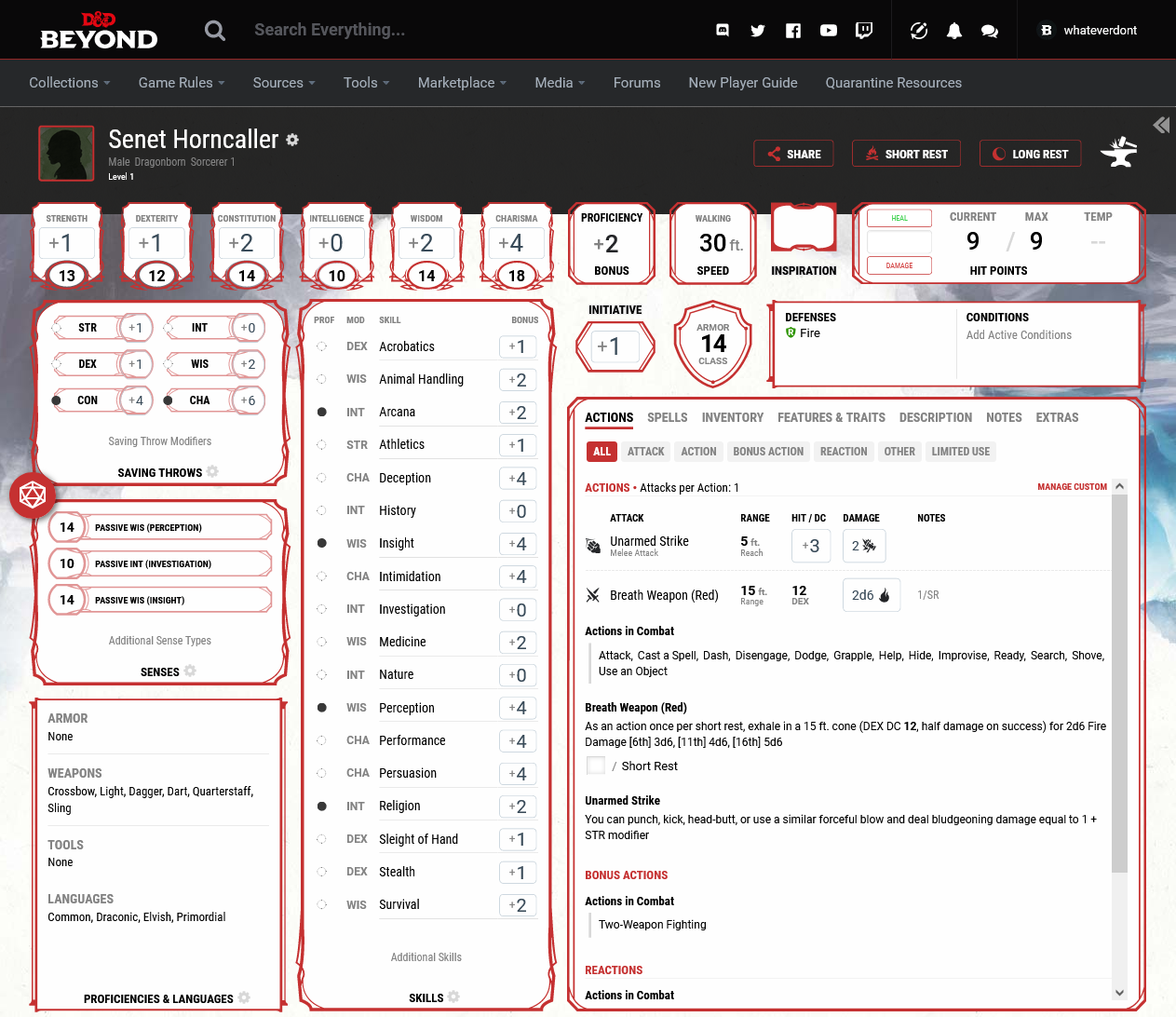1176x1017 pixels.
Task: Switch to the Spells tab
Action: point(668,418)
